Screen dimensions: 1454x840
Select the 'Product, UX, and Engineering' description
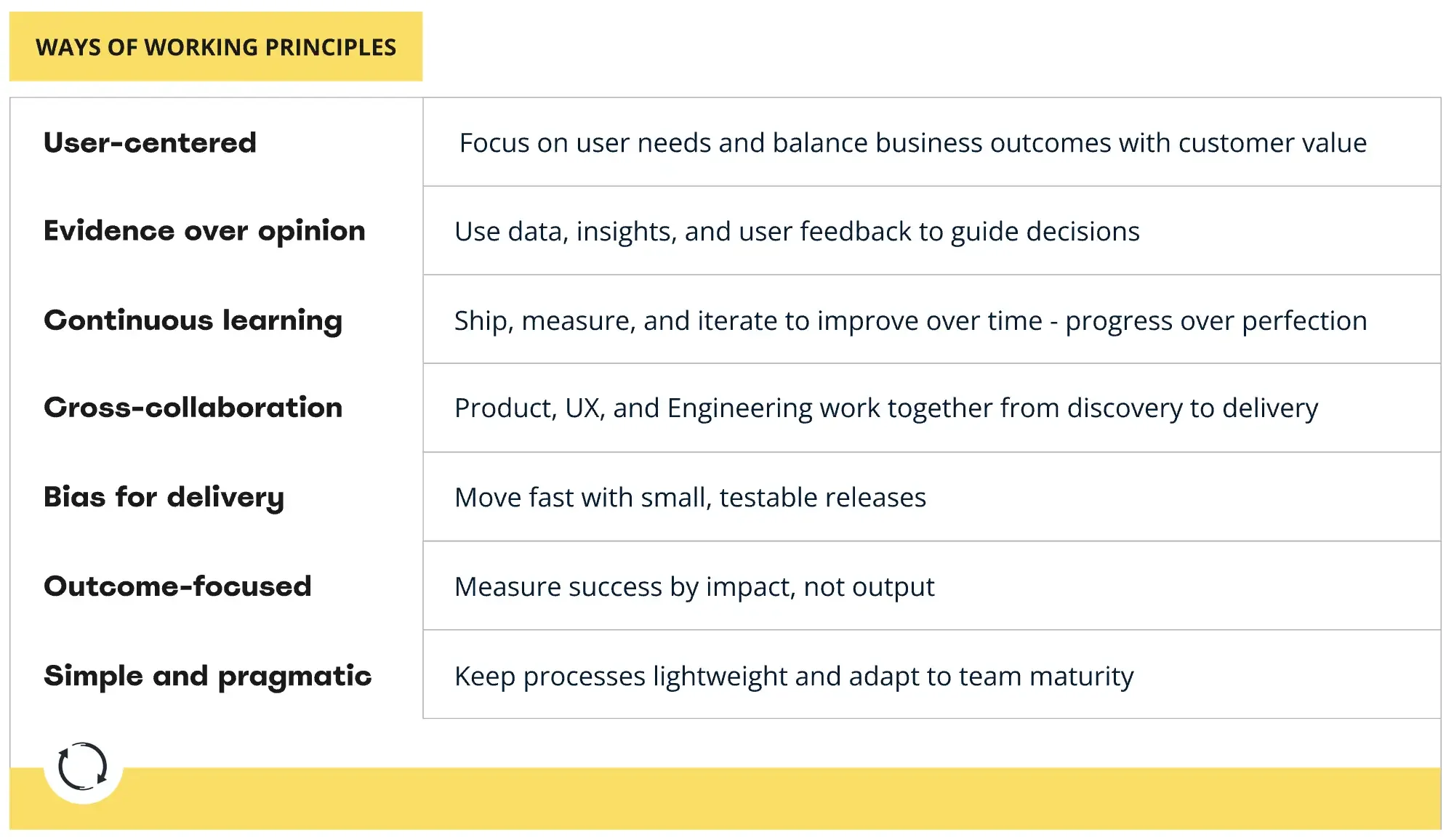pos(885,409)
